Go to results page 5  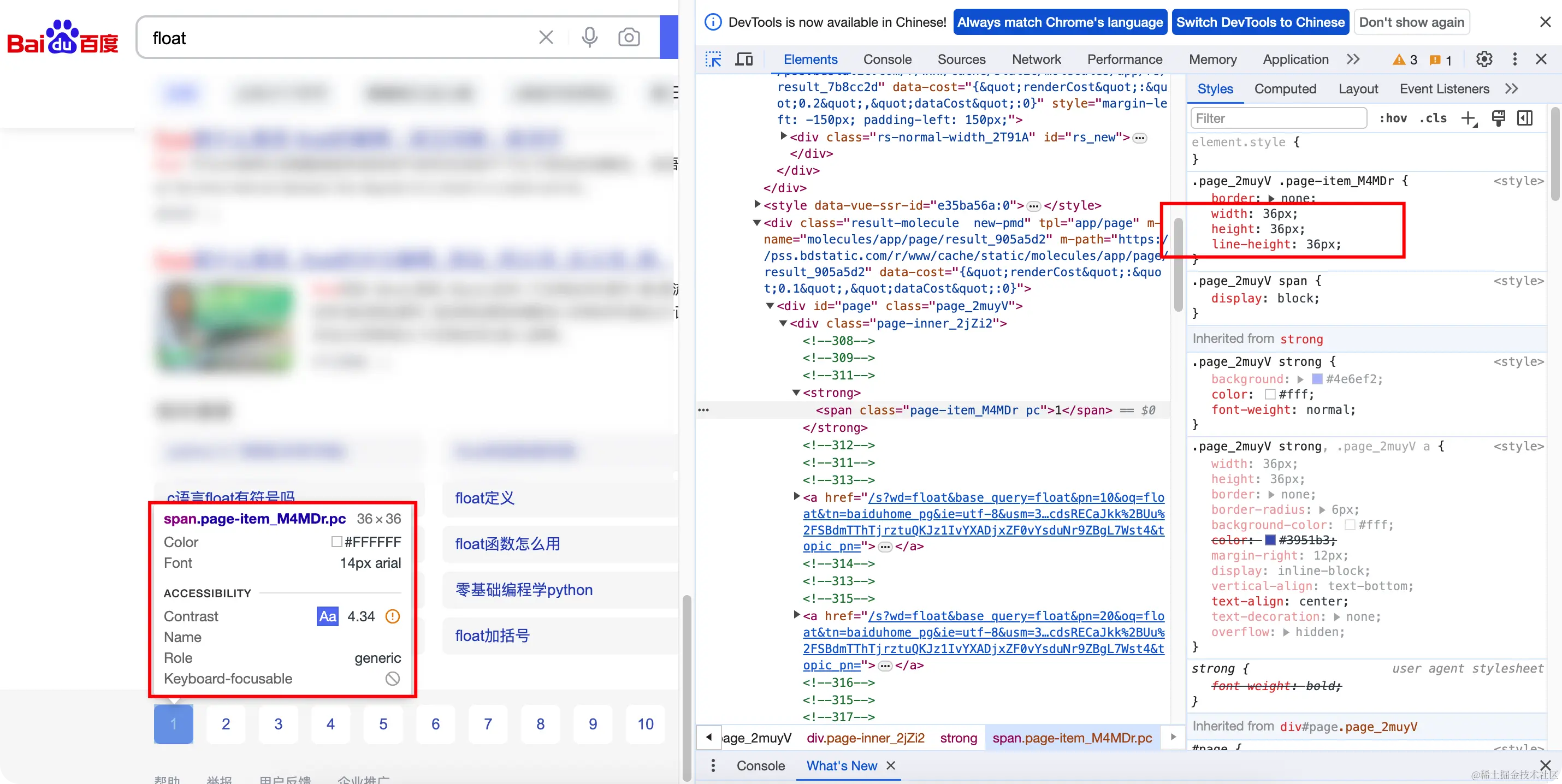coord(383,724)
